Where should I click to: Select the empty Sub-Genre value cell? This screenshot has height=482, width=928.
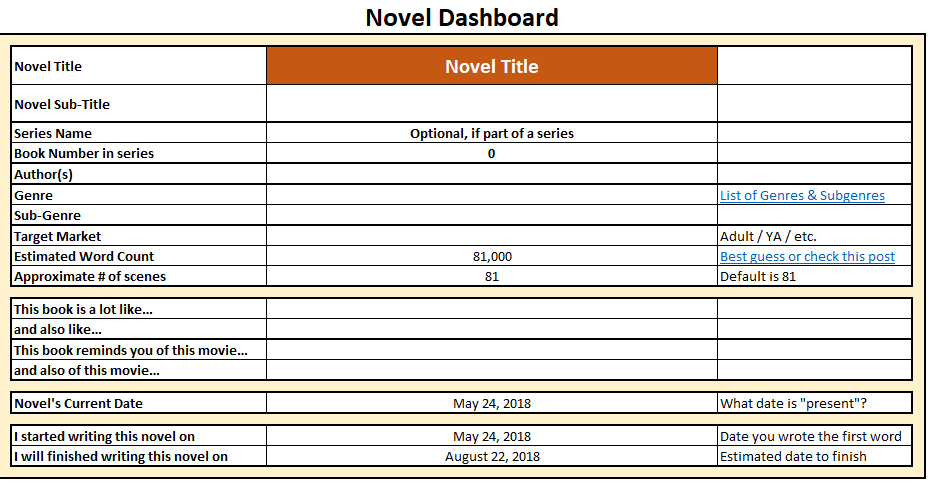point(491,215)
